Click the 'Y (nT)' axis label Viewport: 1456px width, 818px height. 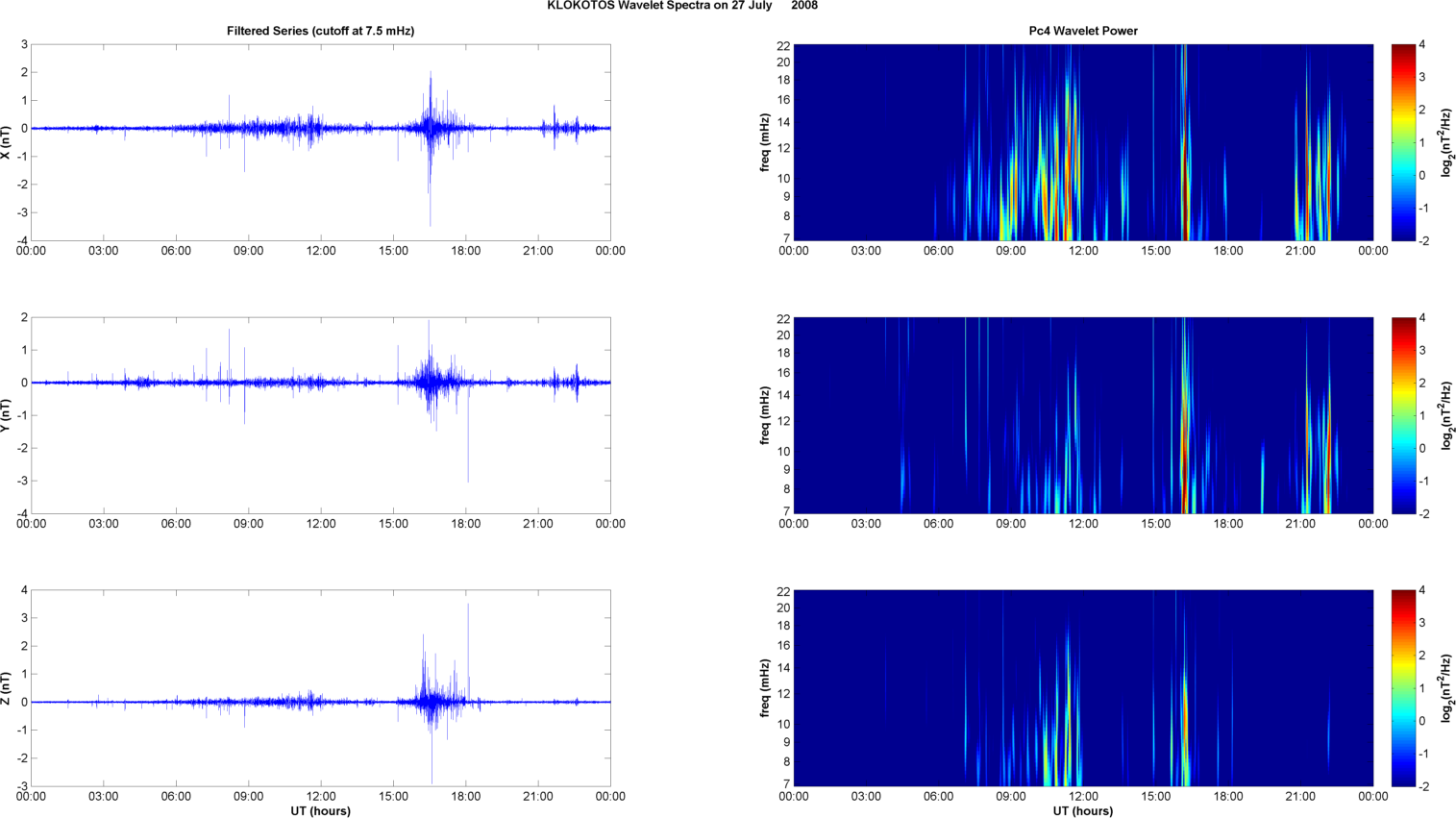[x=7, y=415]
